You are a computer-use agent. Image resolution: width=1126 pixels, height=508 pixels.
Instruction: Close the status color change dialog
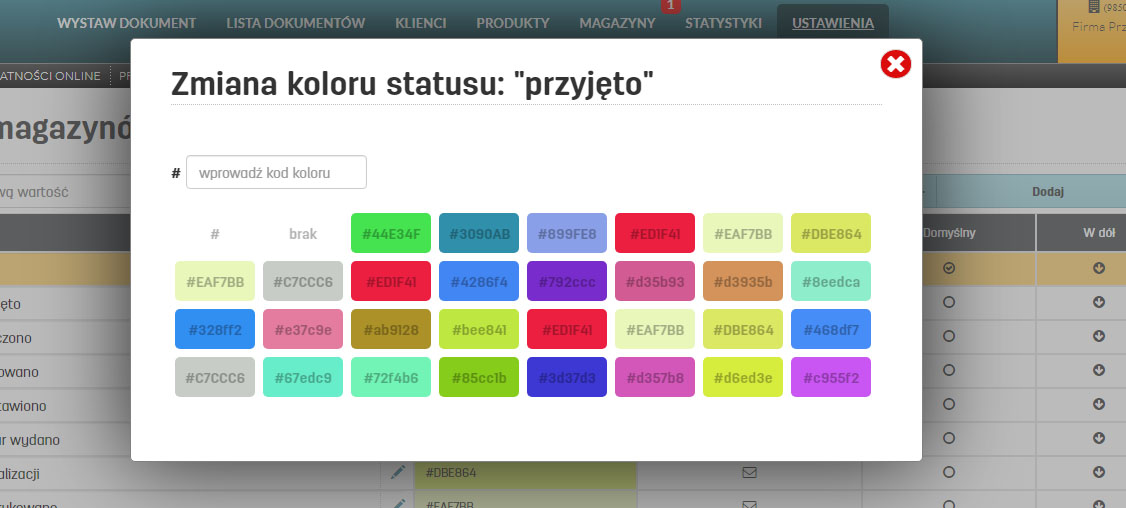[x=895, y=65]
